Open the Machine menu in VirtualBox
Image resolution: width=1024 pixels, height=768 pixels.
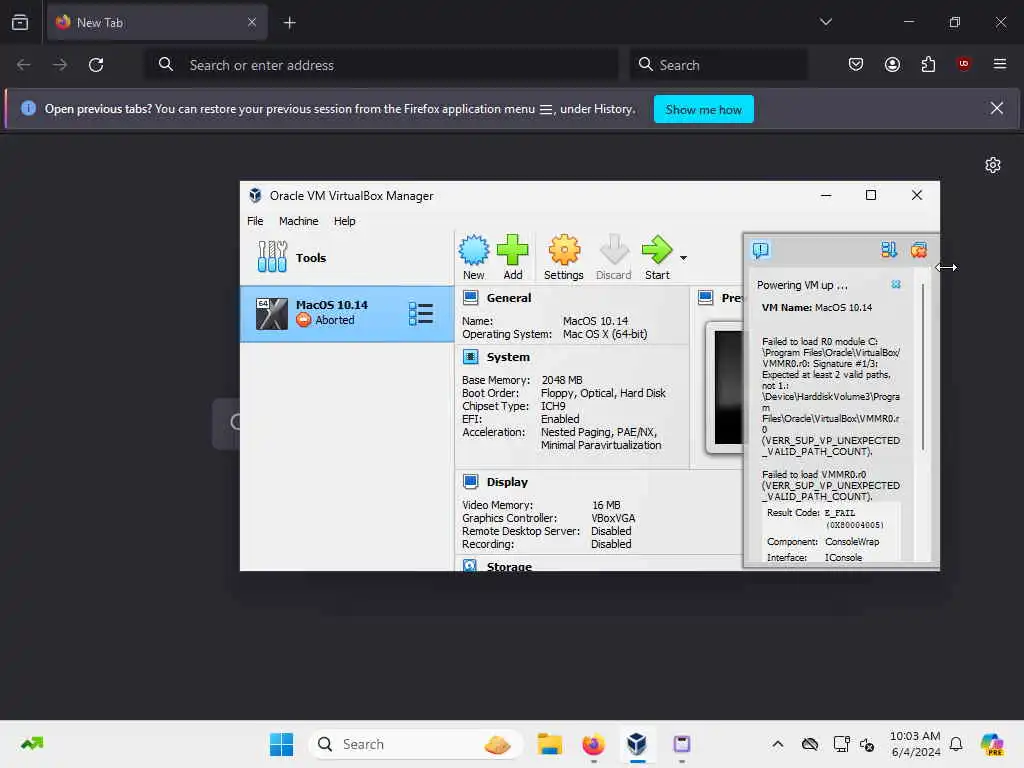pos(298,221)
